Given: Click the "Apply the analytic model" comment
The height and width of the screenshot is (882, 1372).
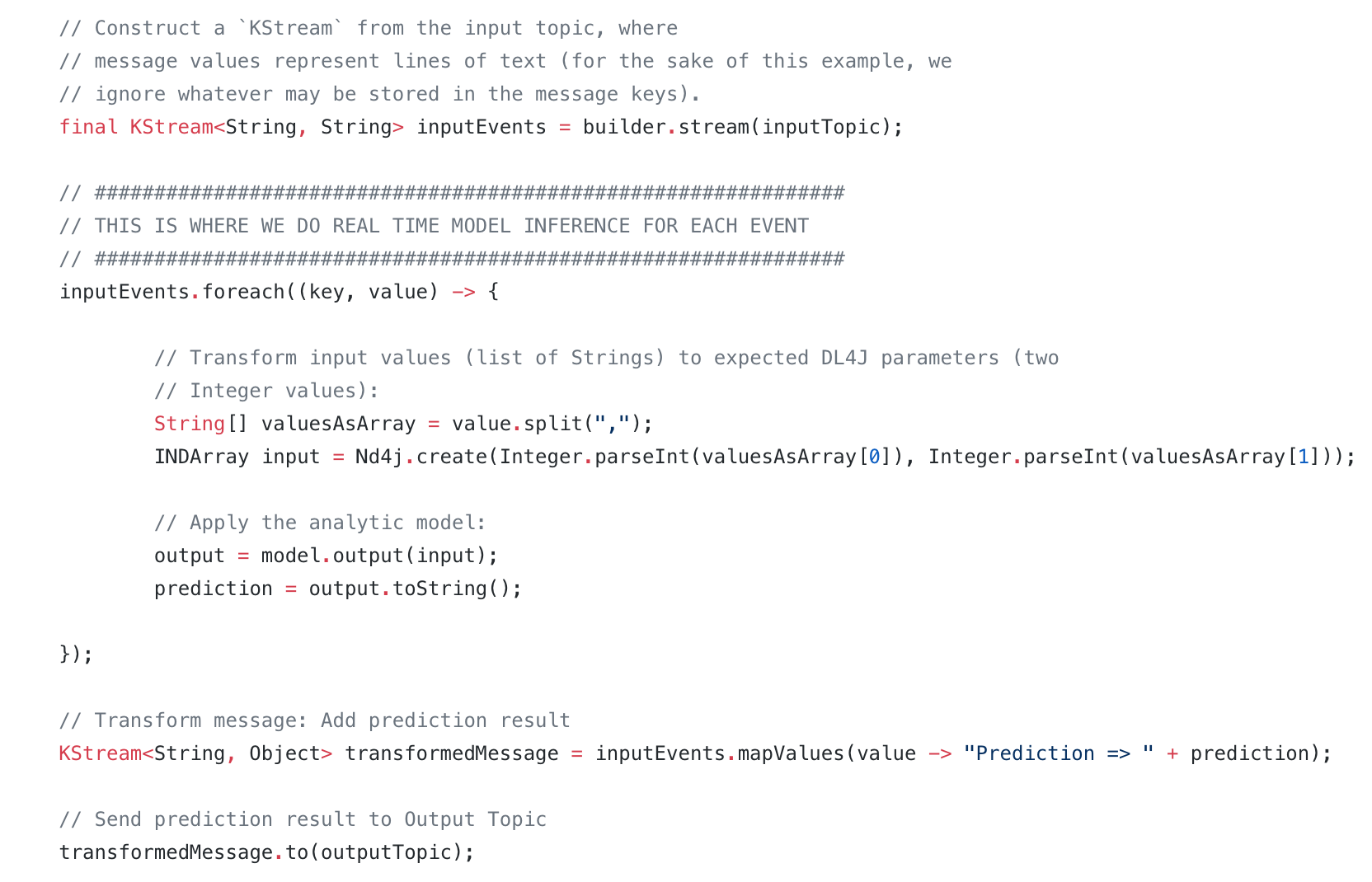Looking at the screenshot, I should click(320, 523).
